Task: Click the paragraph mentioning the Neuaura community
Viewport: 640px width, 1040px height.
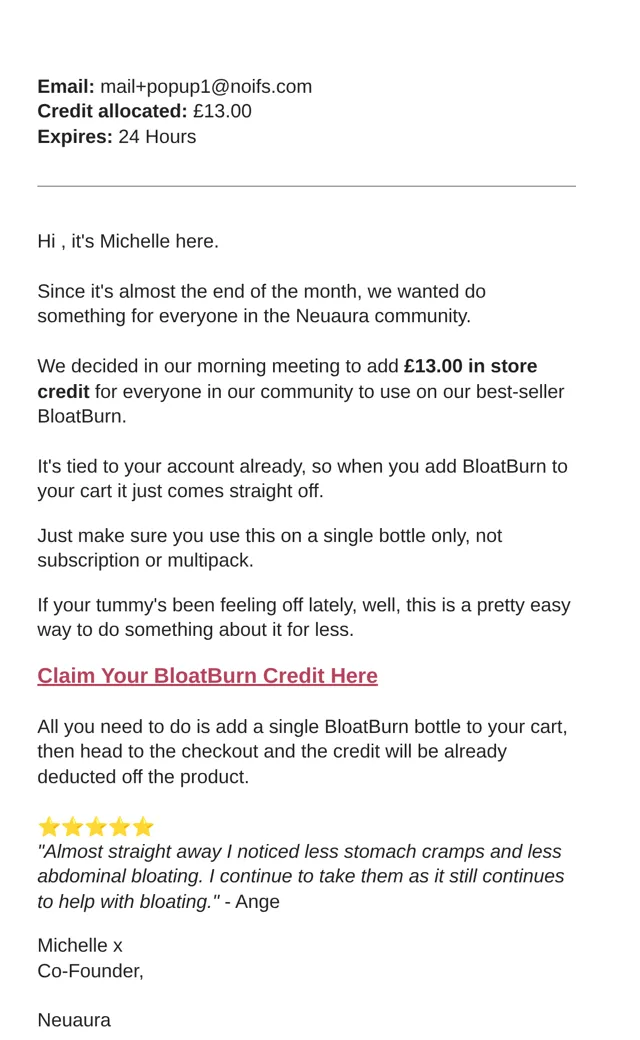Action: point(261,304)
